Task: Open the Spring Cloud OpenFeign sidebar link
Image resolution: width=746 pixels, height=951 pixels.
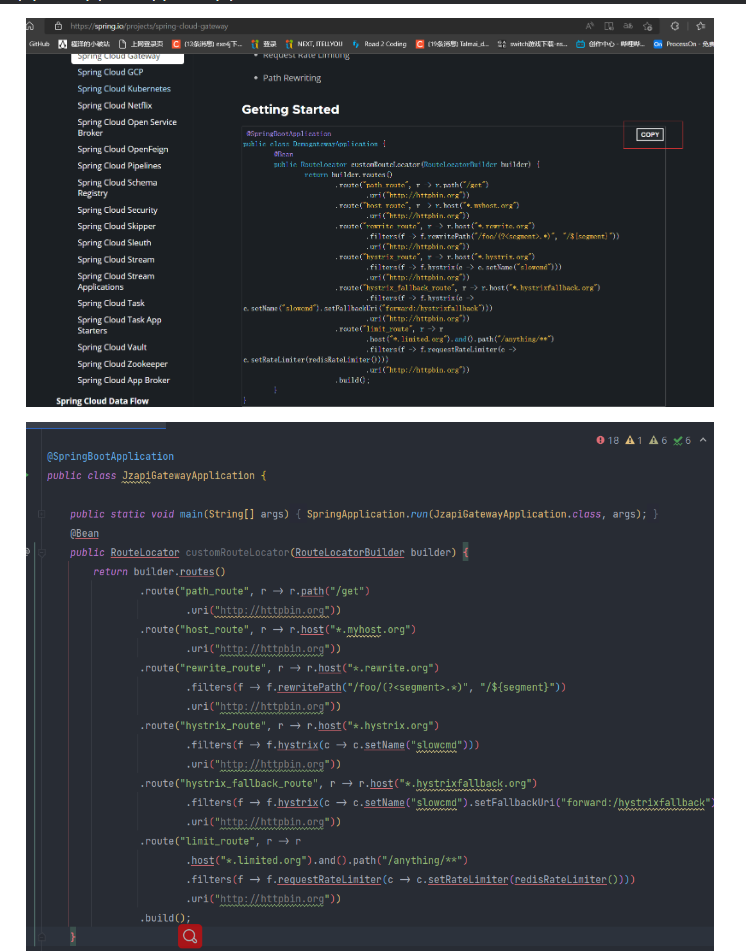Action: point(123,149)
